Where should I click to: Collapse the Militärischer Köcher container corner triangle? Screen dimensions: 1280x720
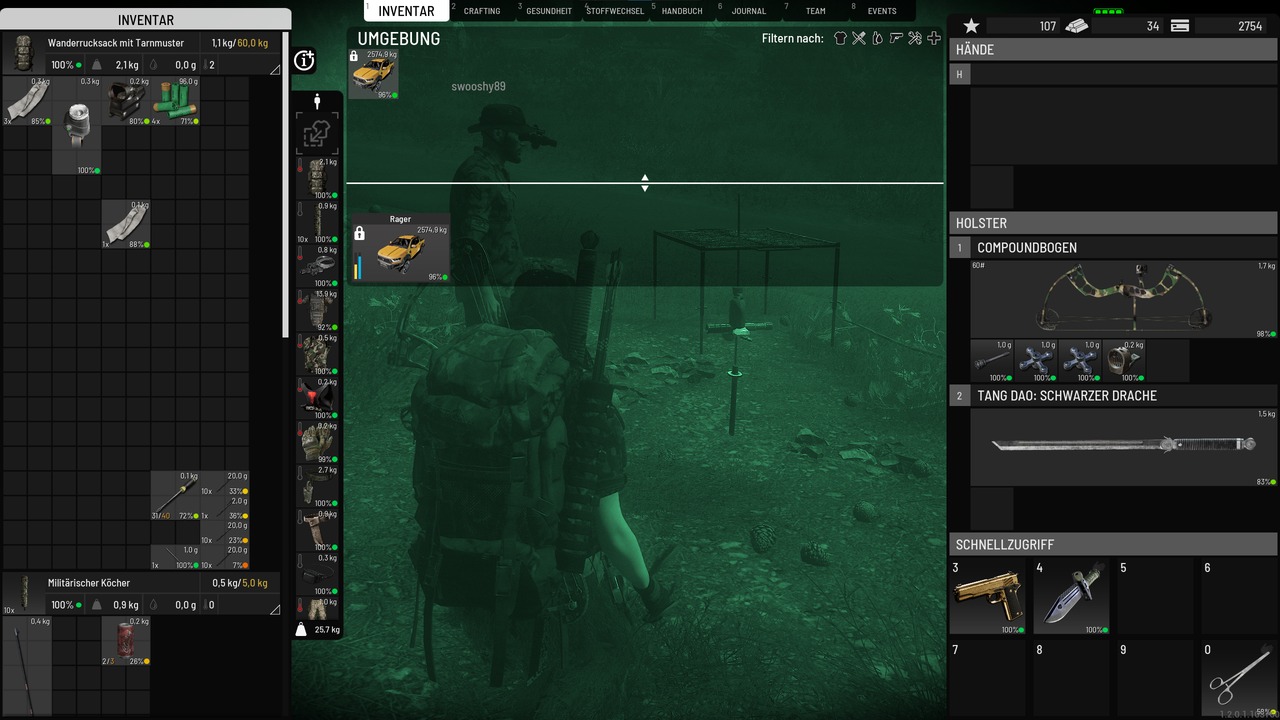coord(275,609)
